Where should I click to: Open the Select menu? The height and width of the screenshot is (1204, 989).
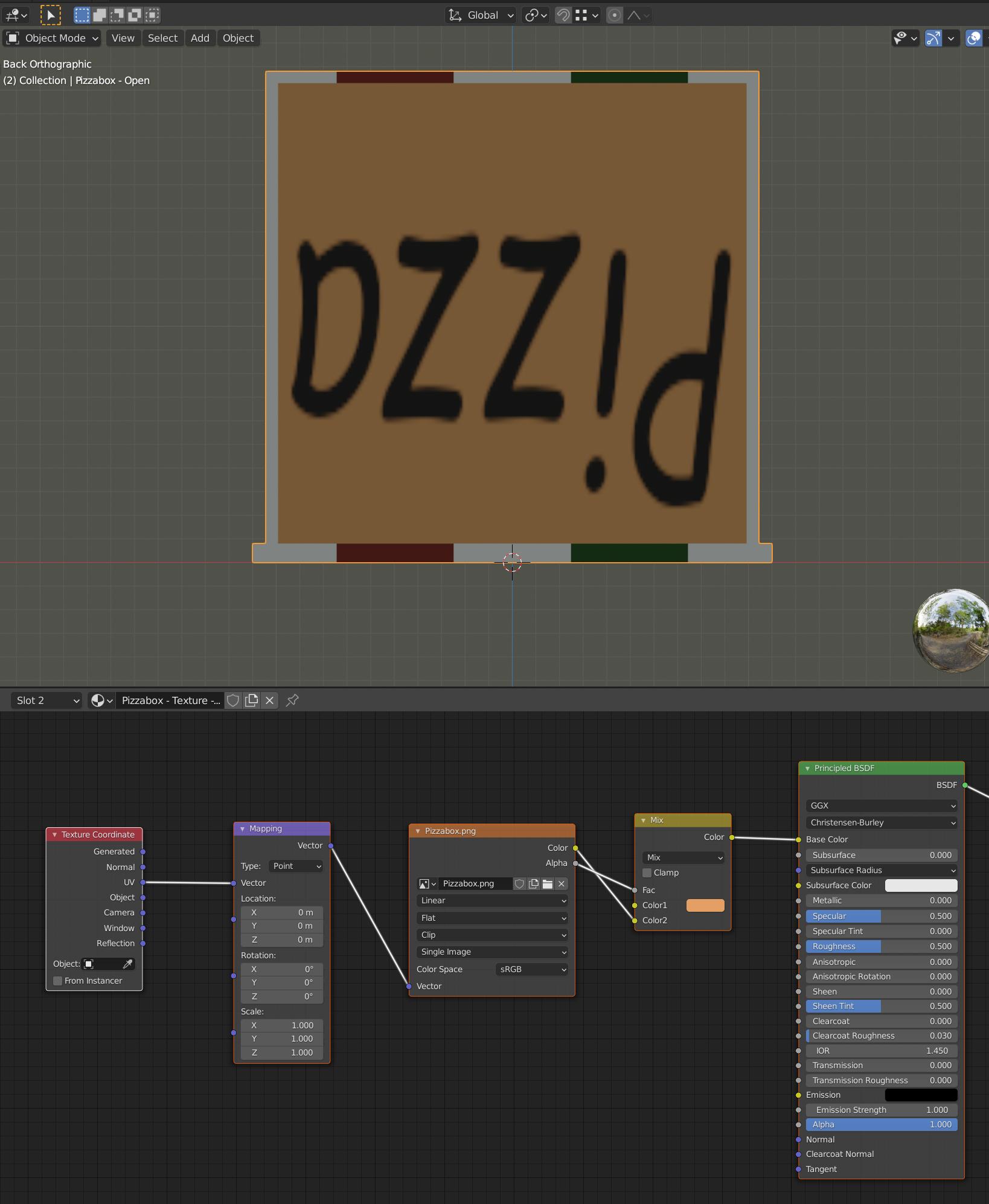pyautogui.click(x=162, y=38)
